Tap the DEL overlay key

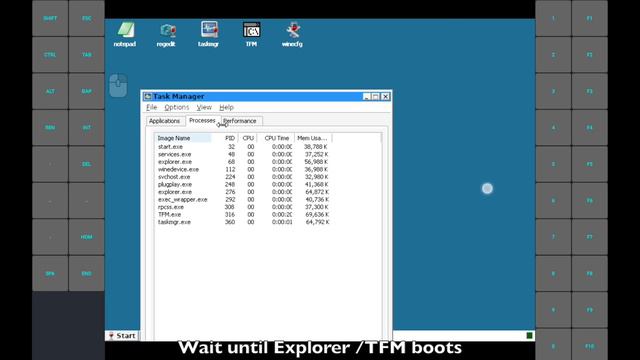point(87,164)
